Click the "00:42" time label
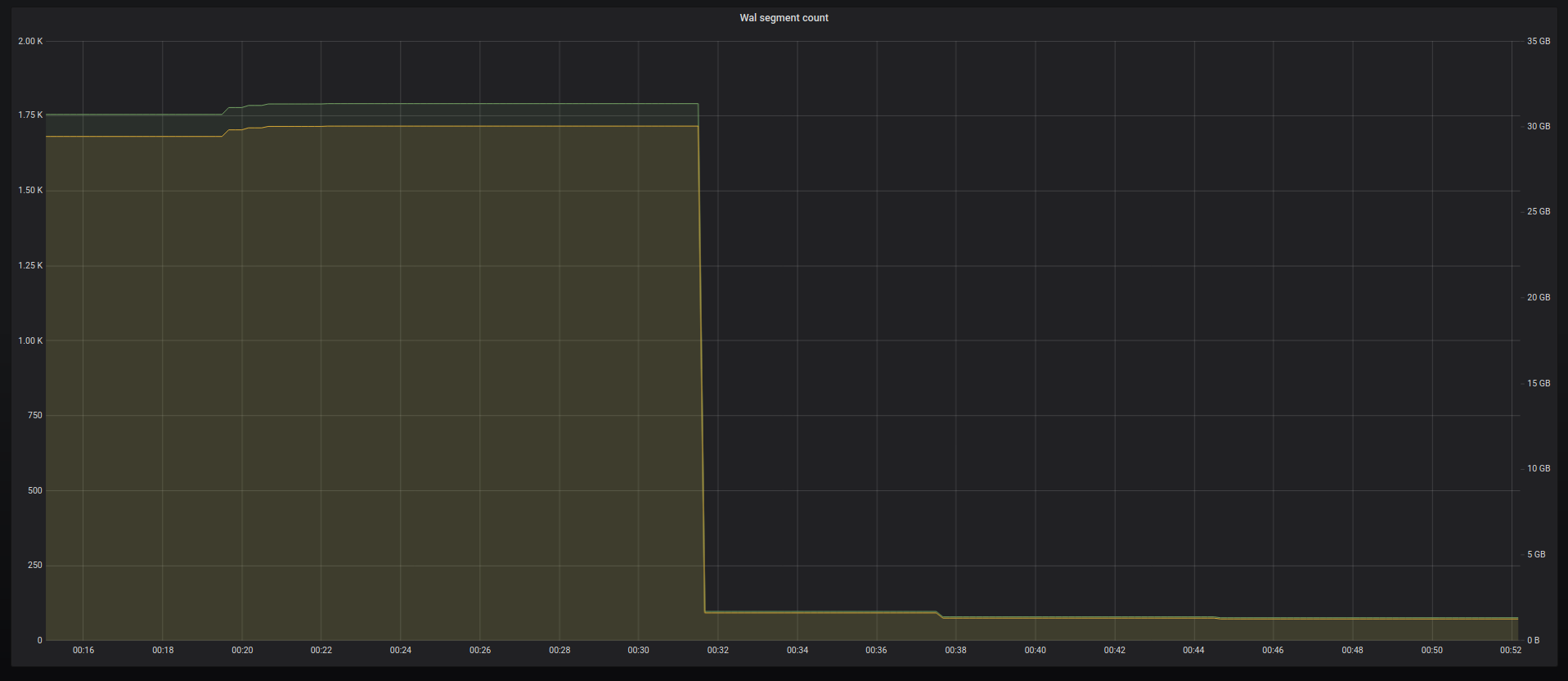1568x681 pixels. pos(1115,651)
